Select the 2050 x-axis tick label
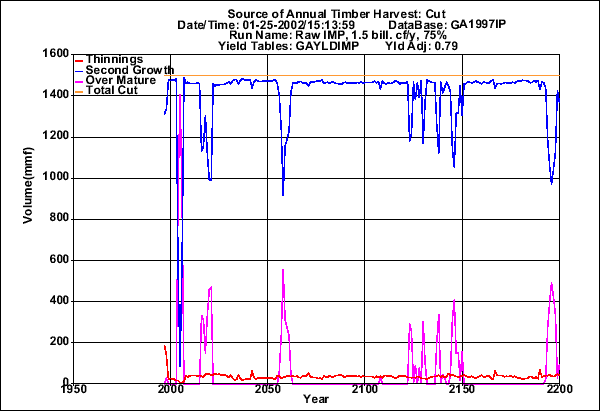This screenshot has width=600, height=411. [268, 389]
